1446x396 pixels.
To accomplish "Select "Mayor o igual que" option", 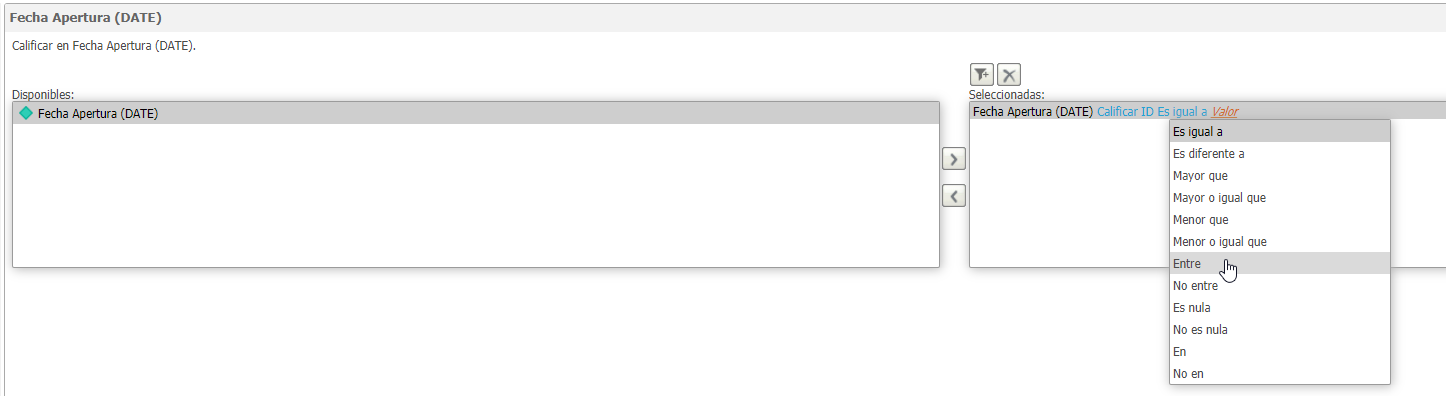I will coord(1280,198).
